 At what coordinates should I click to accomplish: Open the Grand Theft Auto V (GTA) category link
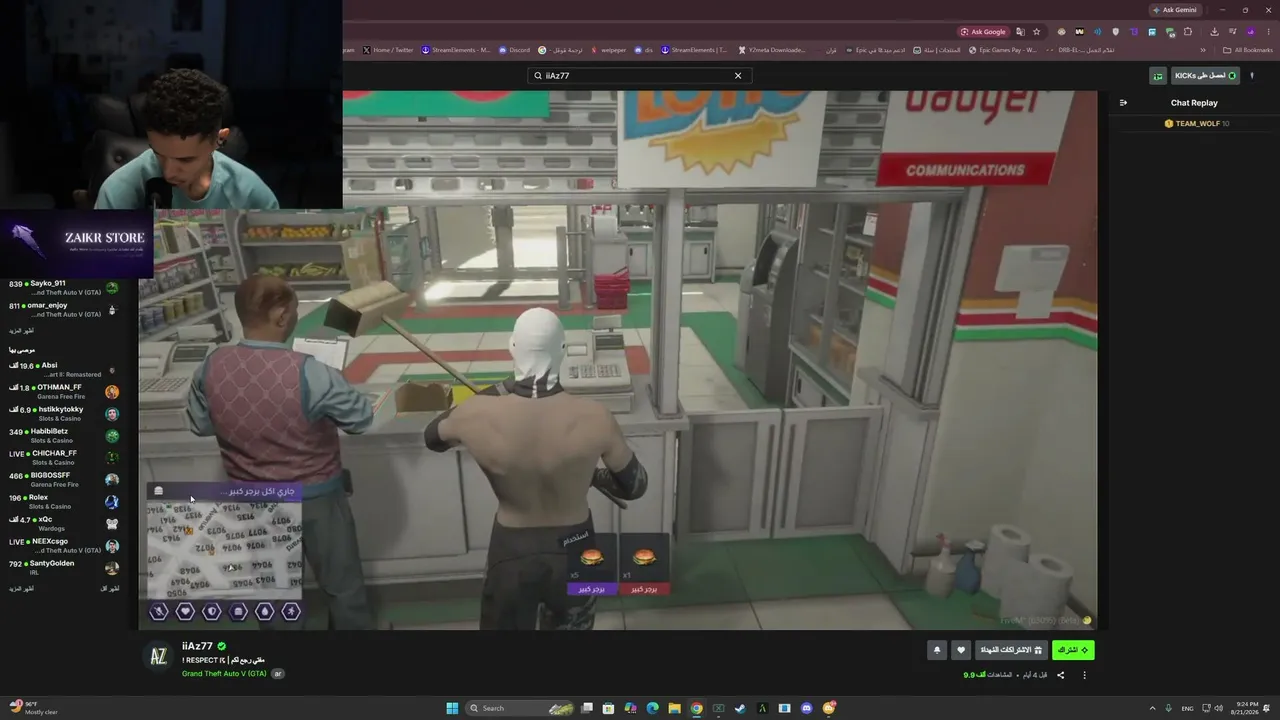coord(224,674)
